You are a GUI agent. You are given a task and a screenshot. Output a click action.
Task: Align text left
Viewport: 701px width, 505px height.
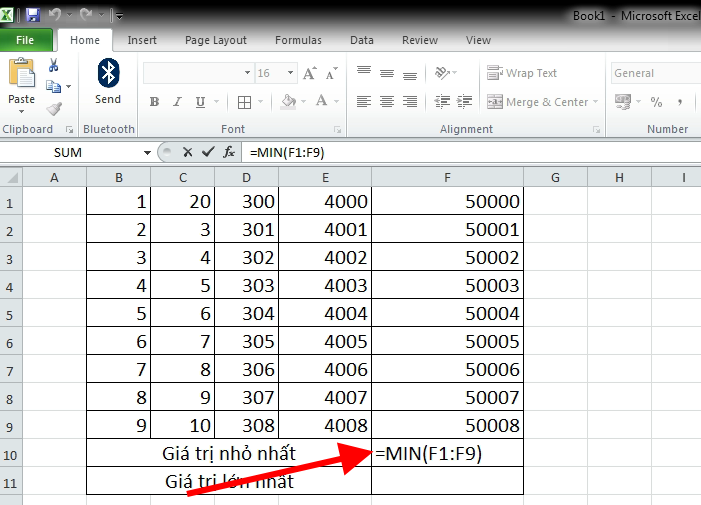coord(364,102)
